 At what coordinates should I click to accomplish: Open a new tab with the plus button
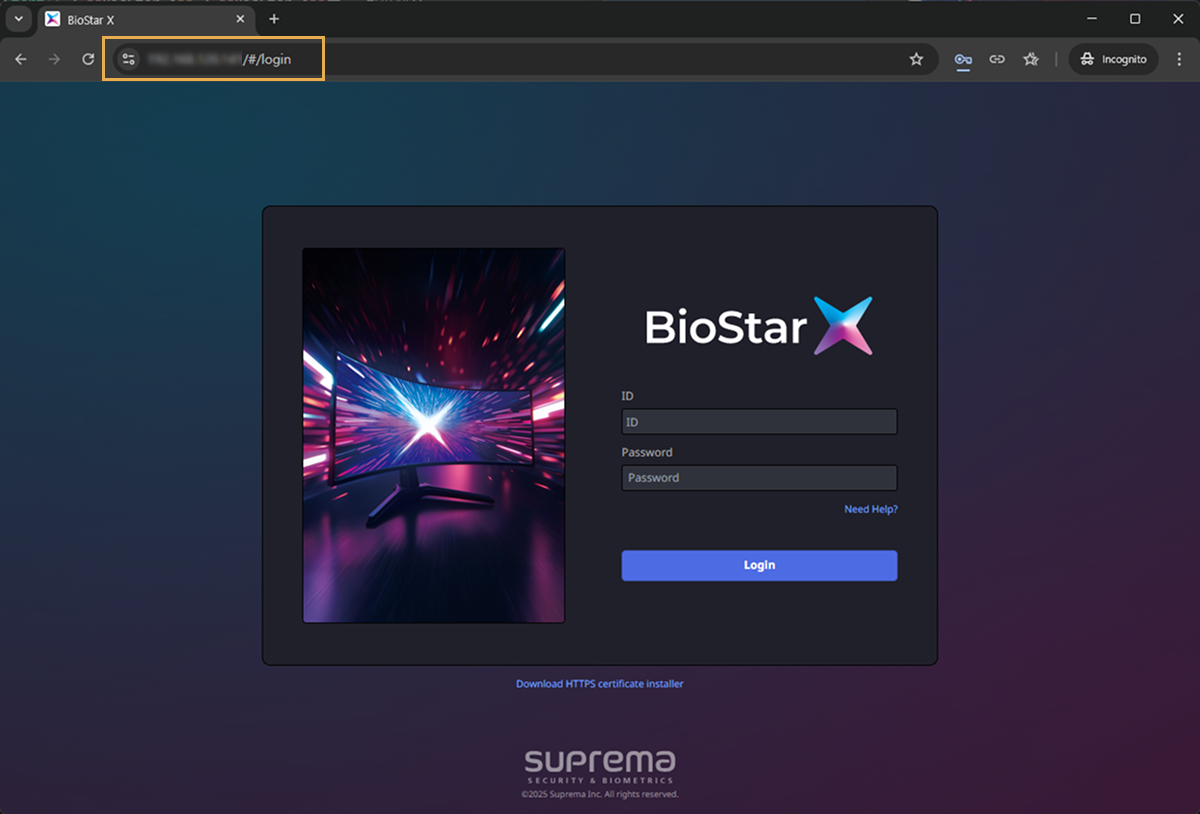coord(274,19)
